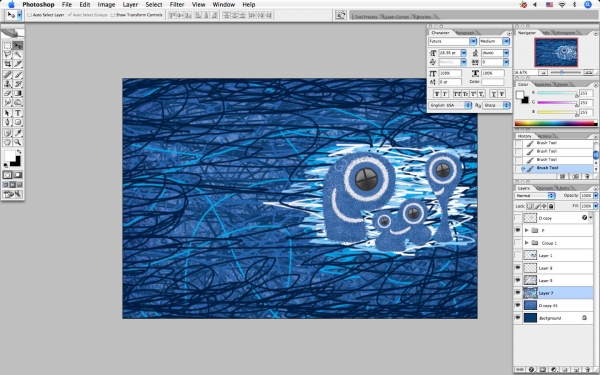Hide the Background layer
Viewport: 600px width, 375px height.
[x=518, y=318]
